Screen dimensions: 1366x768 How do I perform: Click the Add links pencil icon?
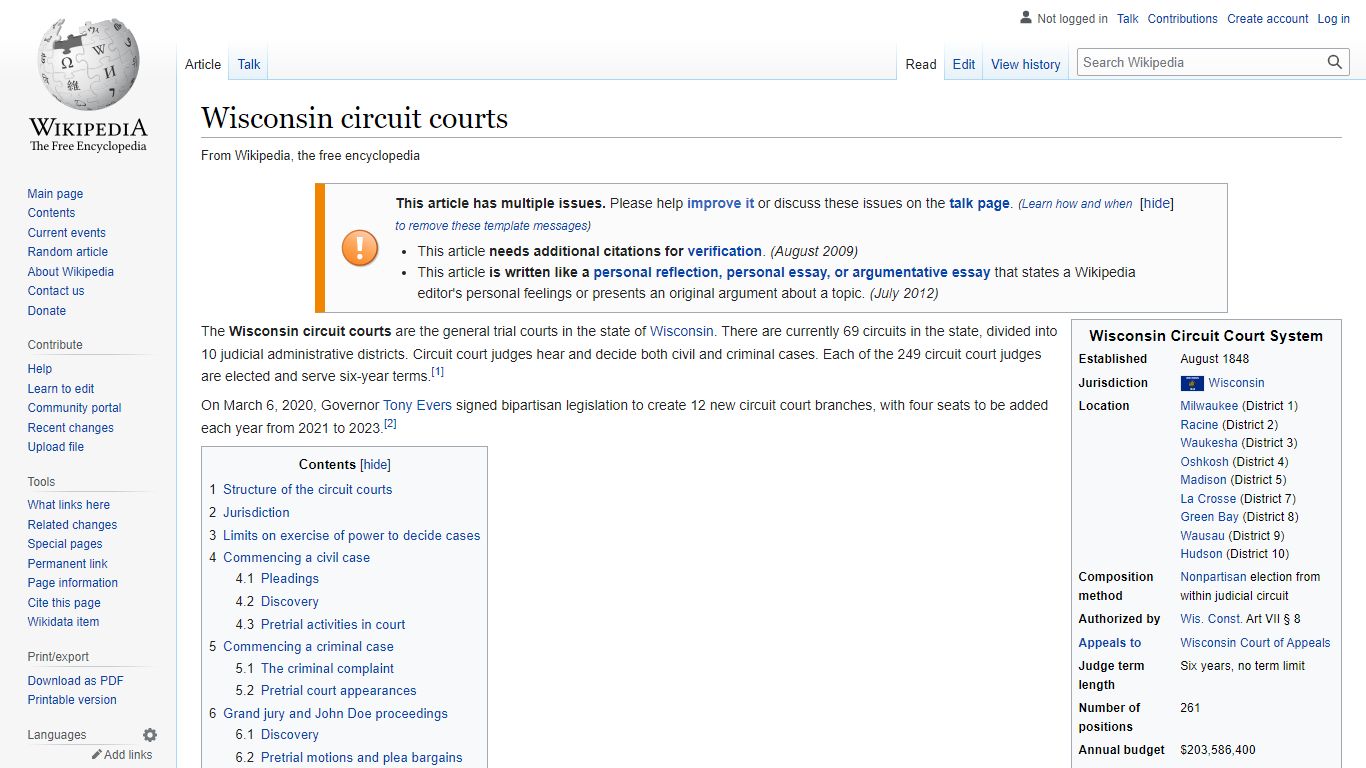point(97,755)
